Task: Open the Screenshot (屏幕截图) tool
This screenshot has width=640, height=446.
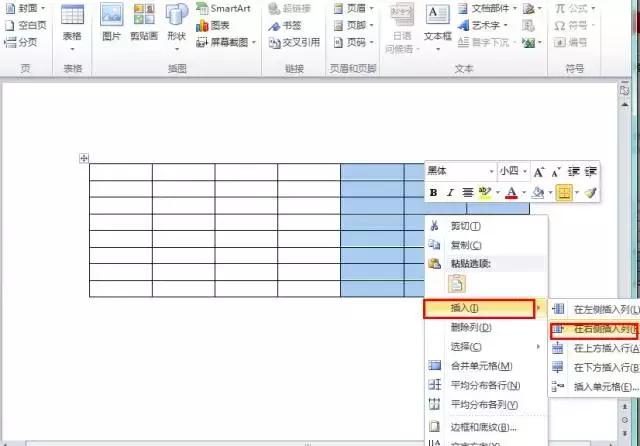Action: click(222, 42)
